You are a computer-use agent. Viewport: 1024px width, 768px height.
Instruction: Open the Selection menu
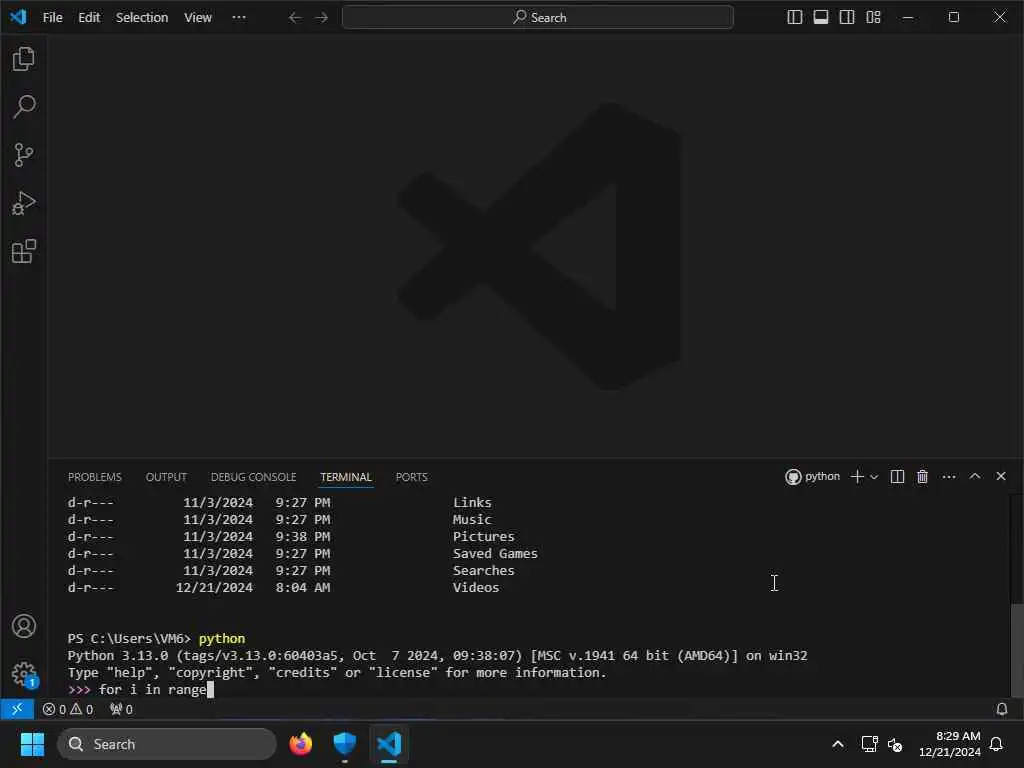(142, 18)
